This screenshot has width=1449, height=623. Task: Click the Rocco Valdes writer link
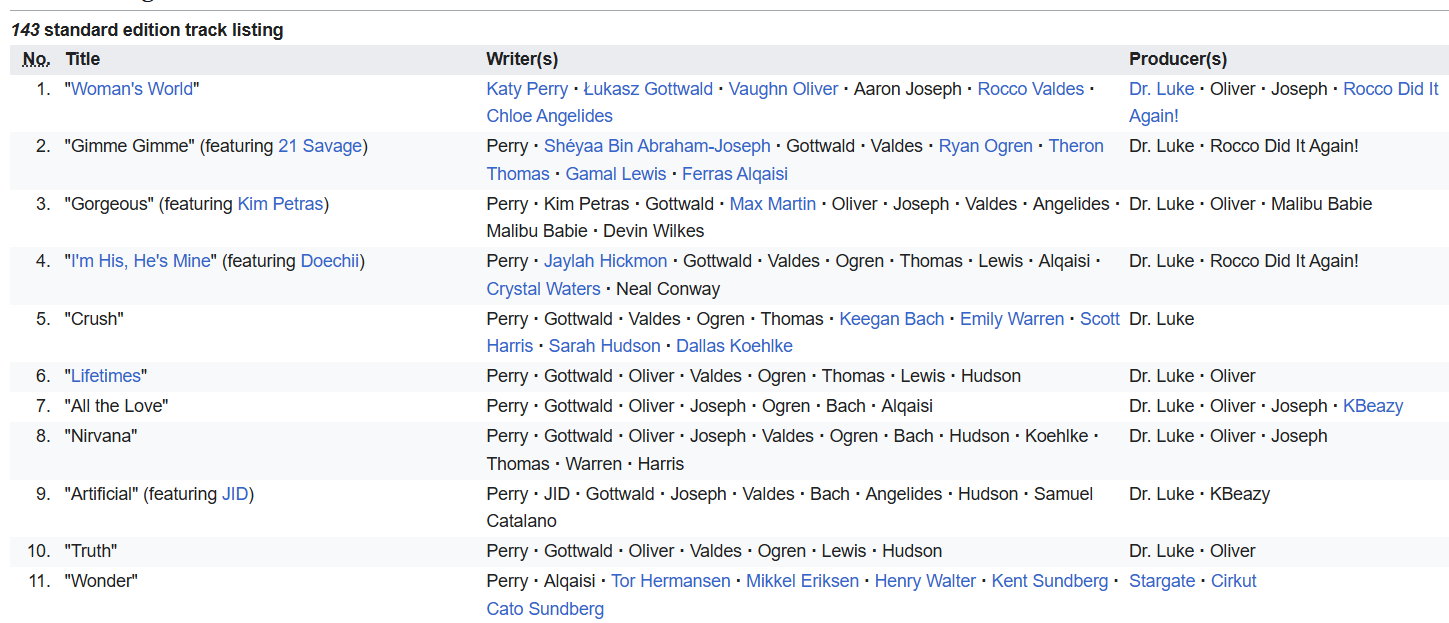point(1030,89)
